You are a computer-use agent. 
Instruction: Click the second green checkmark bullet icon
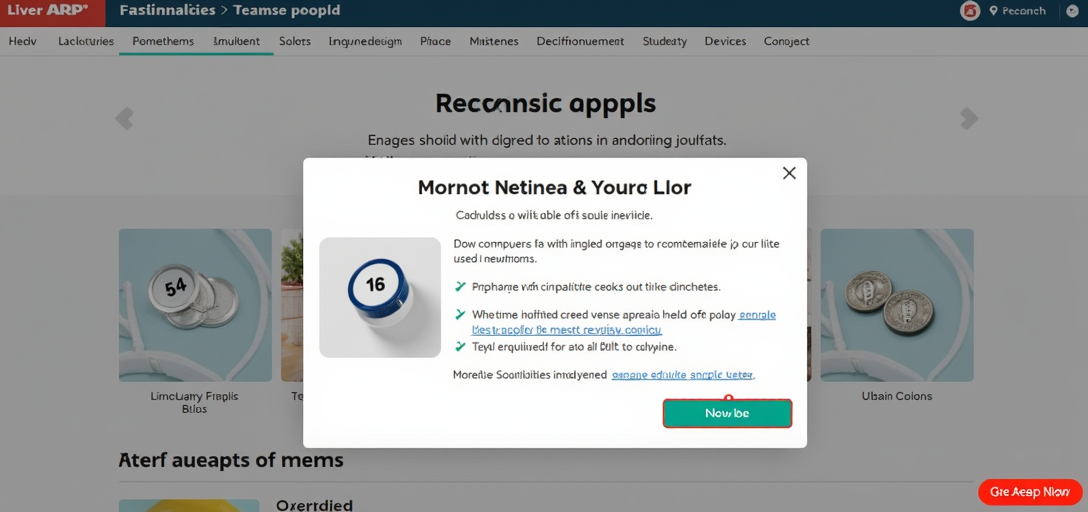click(x=459, y=314)
